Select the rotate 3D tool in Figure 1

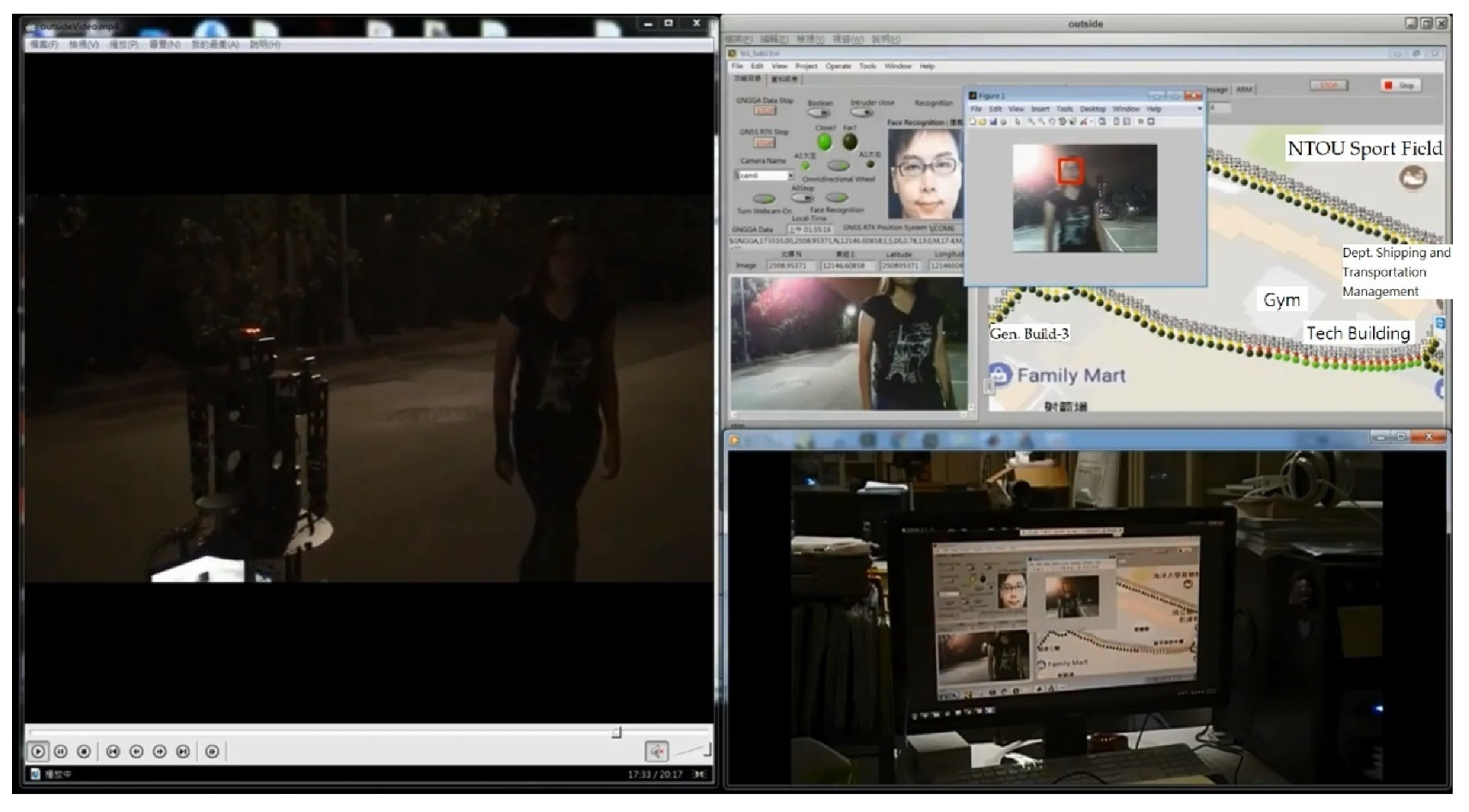click(x=1063, y=122)
